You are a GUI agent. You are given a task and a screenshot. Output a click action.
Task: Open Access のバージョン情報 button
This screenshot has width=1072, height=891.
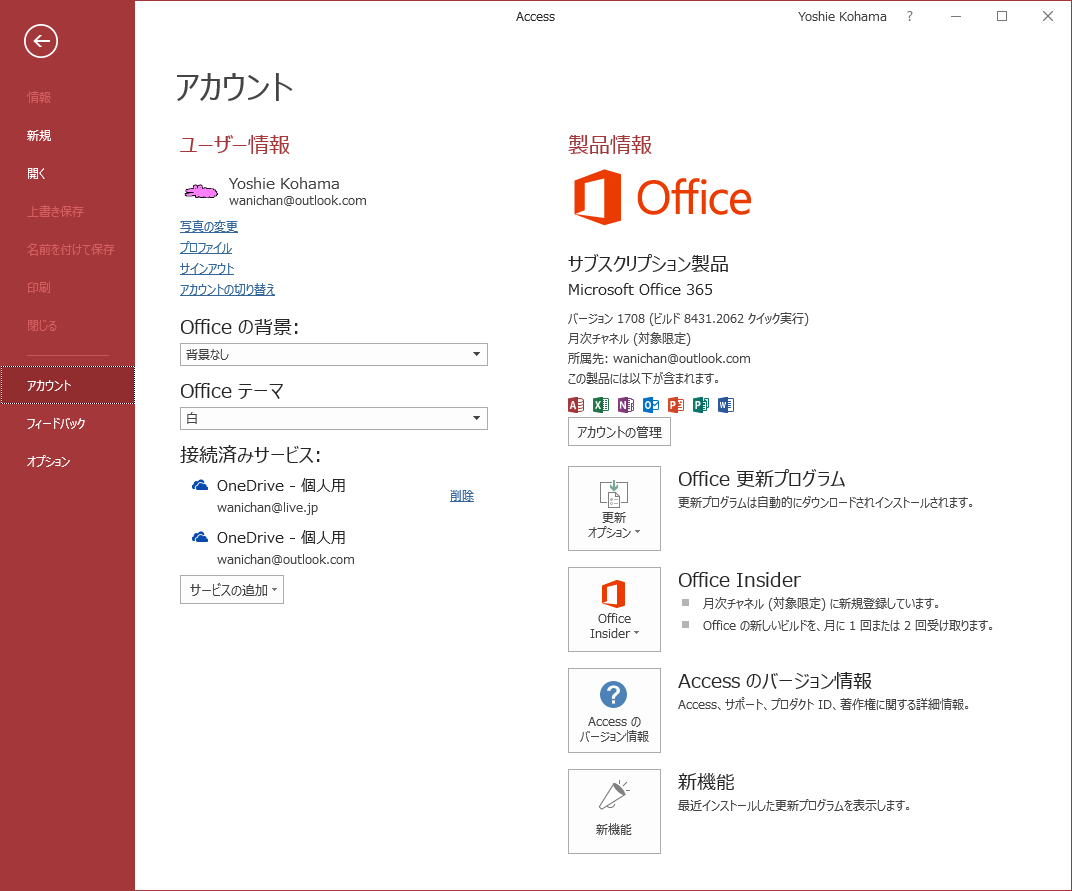(614, 710)
